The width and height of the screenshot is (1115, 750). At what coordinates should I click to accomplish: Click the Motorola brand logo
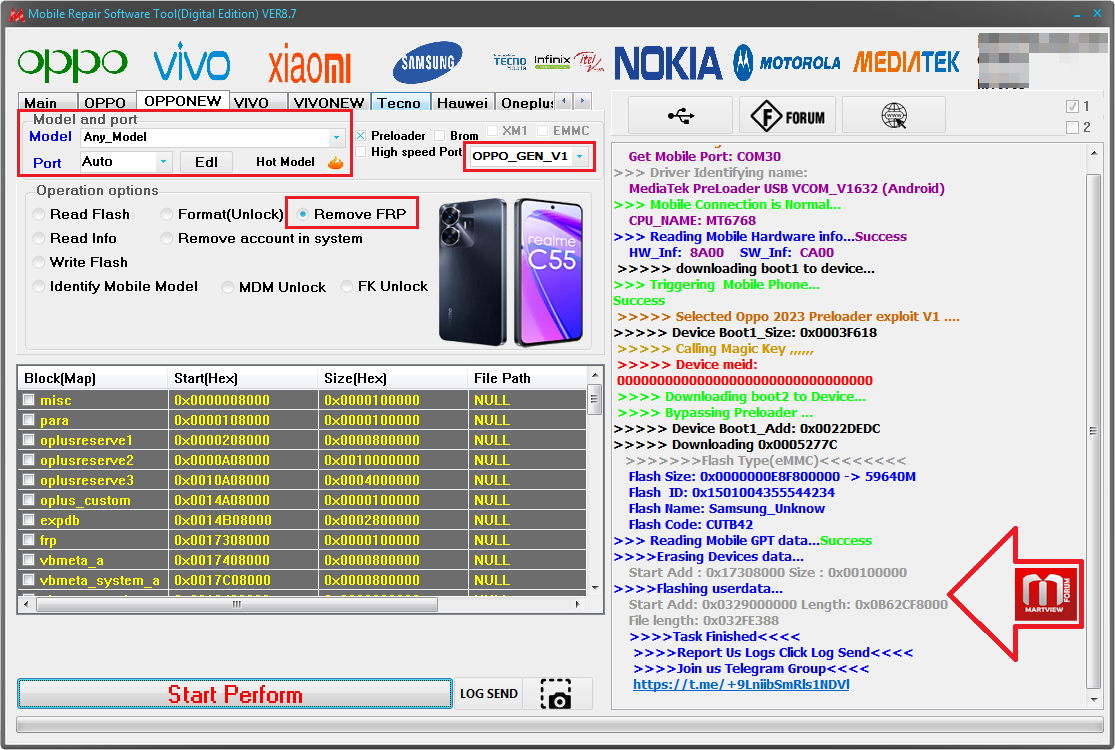tap(787, 63)
